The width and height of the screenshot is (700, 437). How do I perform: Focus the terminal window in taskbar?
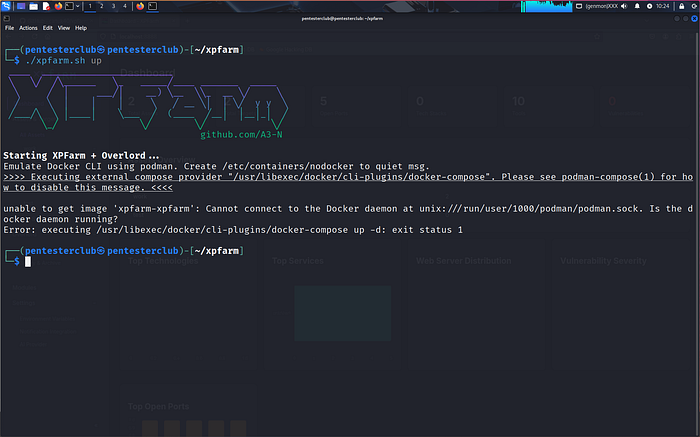(152, 6)
